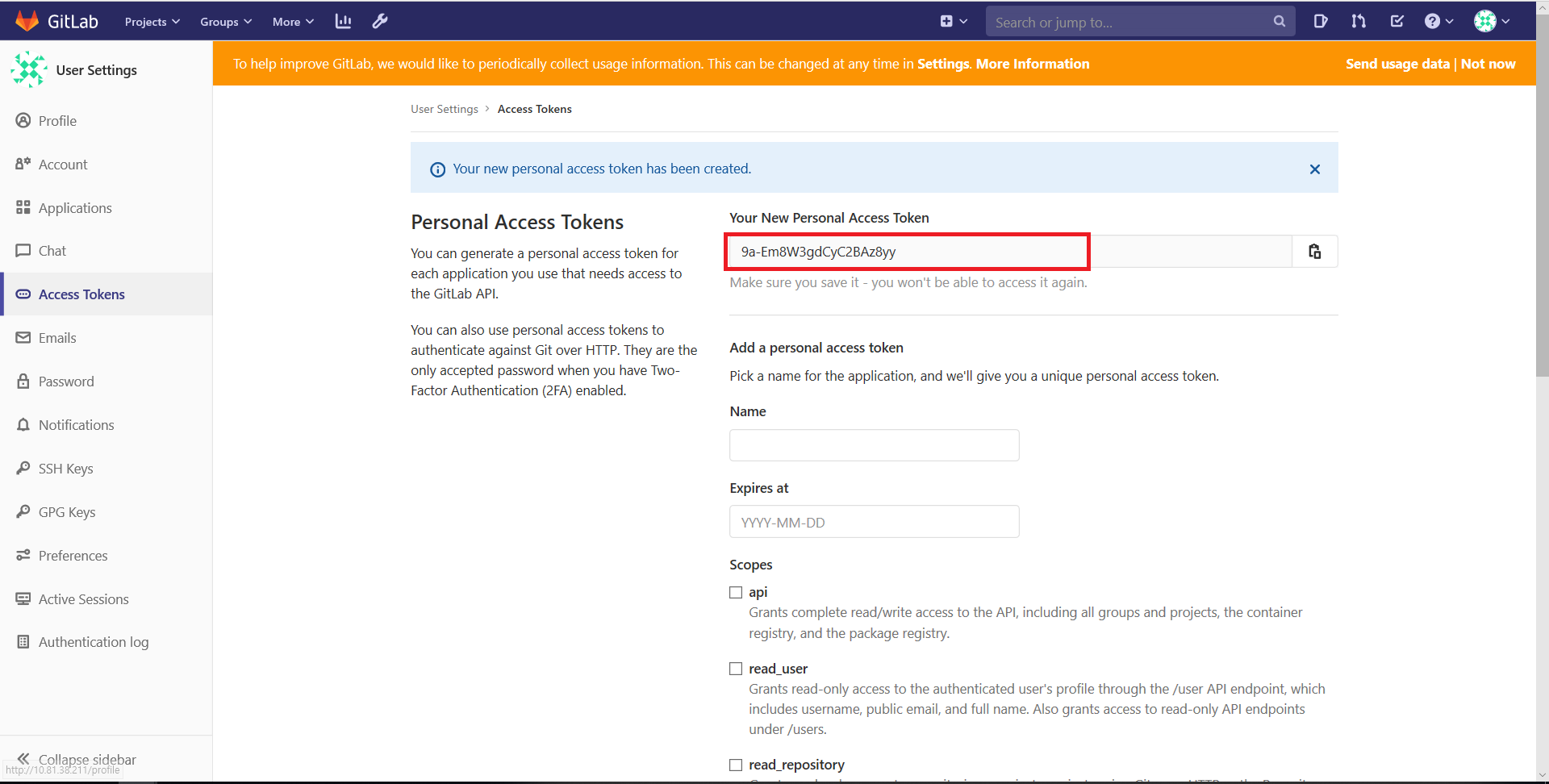
Task: Collapse the sidebar
Action: click(x=77, y=759)
